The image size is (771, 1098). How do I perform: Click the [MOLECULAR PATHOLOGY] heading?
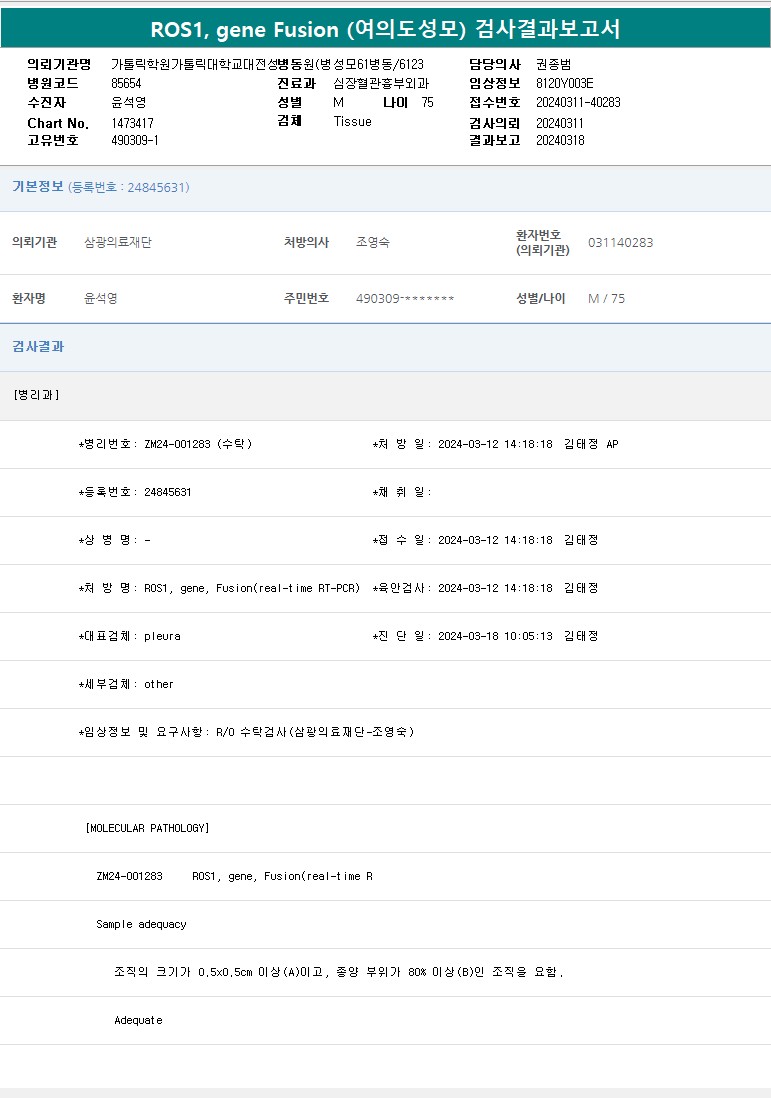[x=148, y=828]
